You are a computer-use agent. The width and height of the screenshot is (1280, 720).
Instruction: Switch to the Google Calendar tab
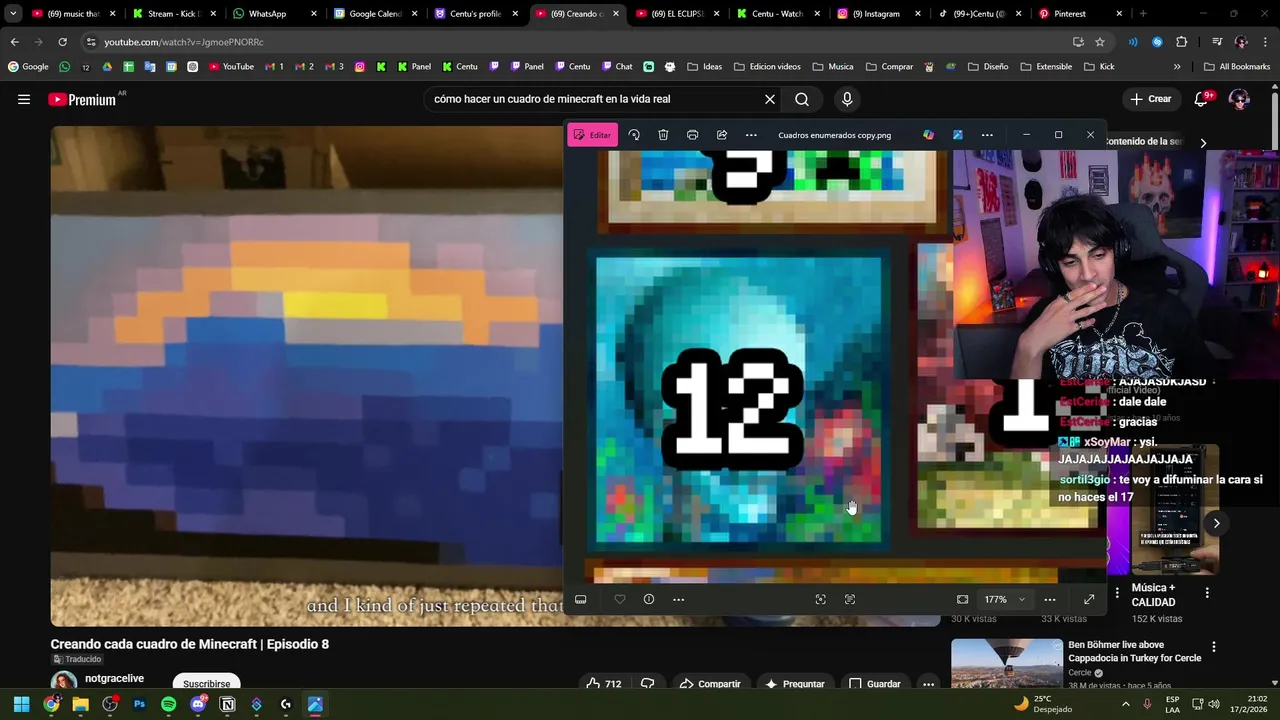tap(375, 14)
